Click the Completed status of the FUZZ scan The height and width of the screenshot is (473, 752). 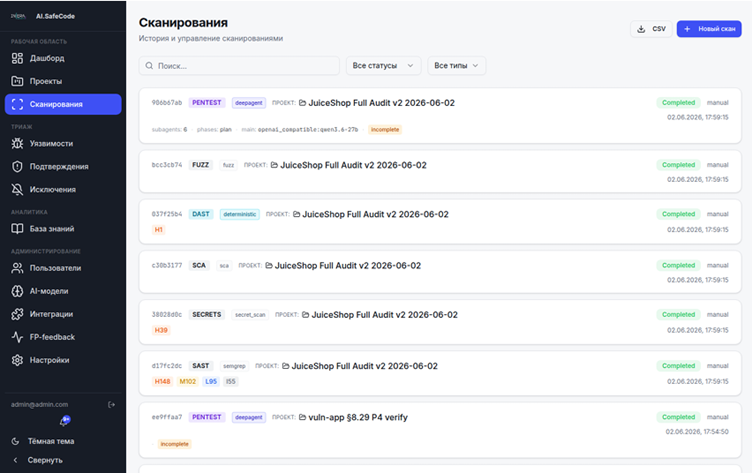(678, 165)
